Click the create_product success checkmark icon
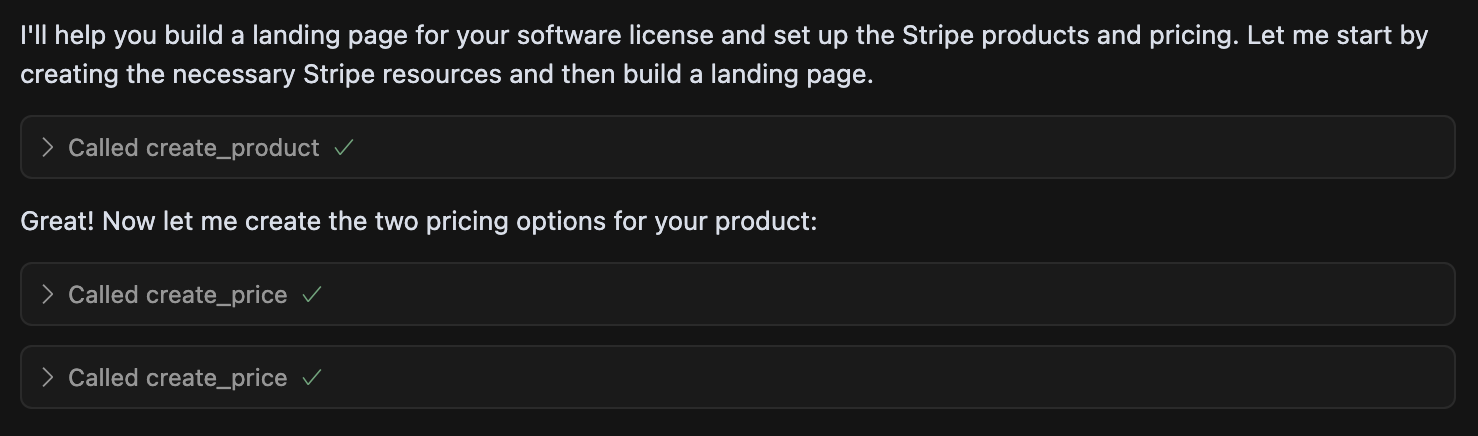The image size is (1478, 436). (344, 148)
